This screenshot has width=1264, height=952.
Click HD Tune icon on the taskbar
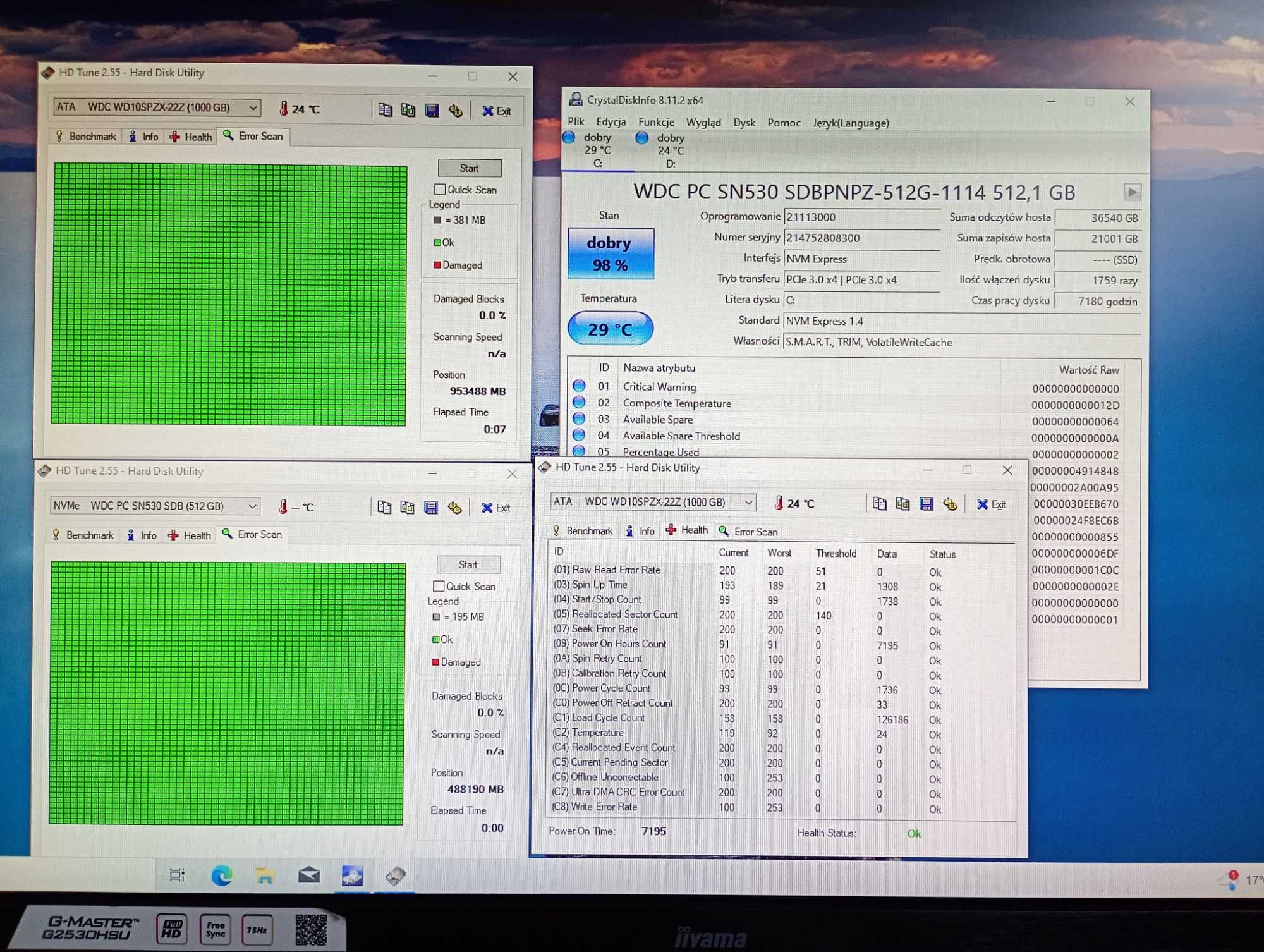pos(396,876)
